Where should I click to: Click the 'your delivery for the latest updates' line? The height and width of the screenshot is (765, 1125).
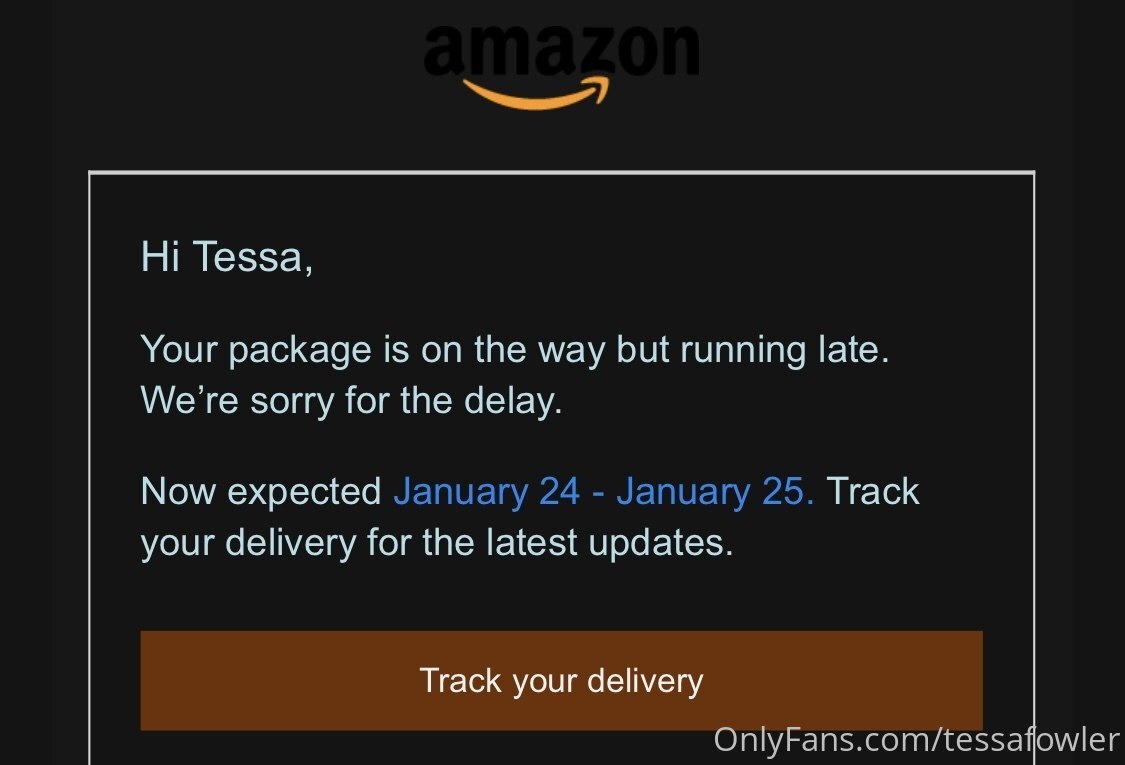[x=437, y=543]
